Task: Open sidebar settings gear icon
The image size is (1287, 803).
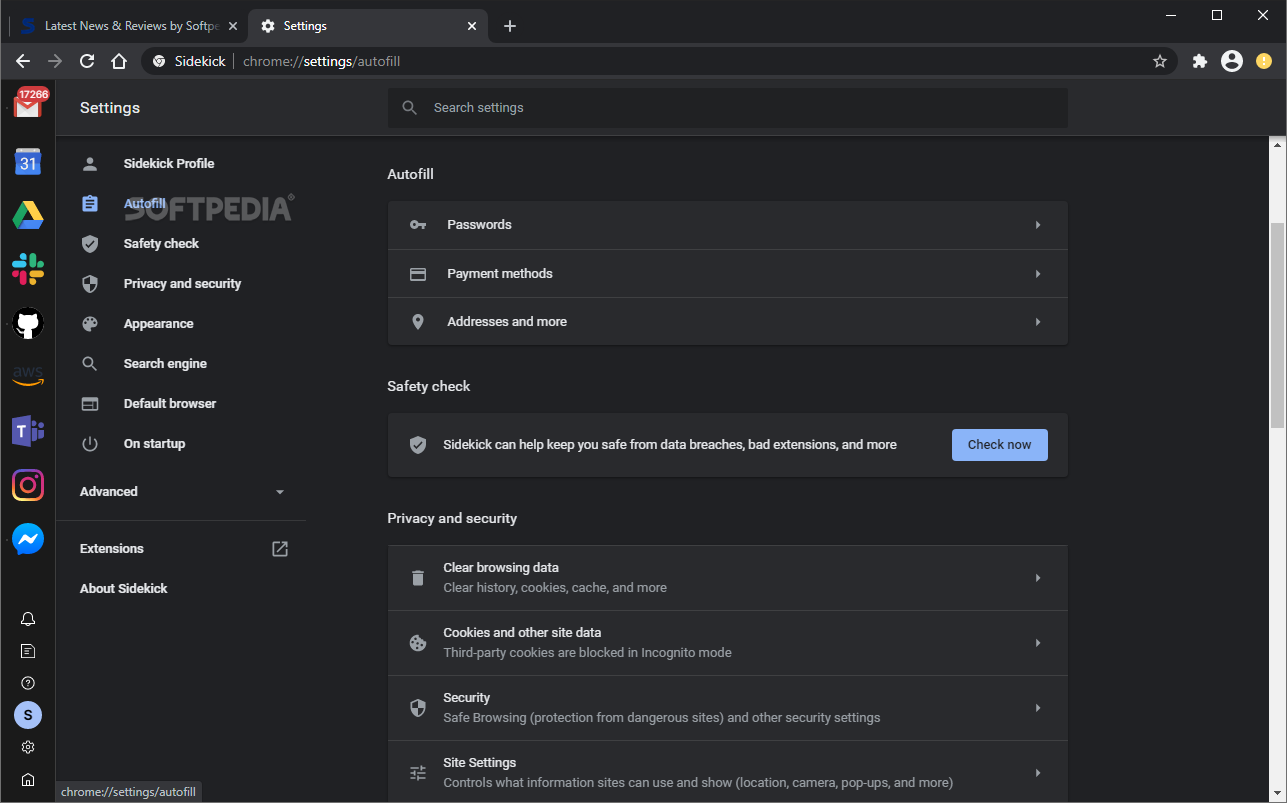Action: [x=28, y=747]
